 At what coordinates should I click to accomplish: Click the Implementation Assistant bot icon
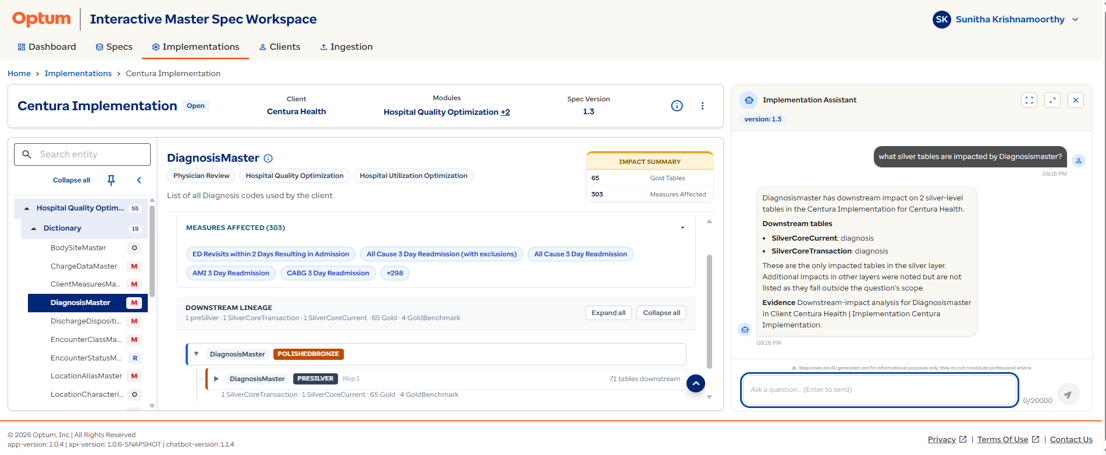tap(749, 100)
